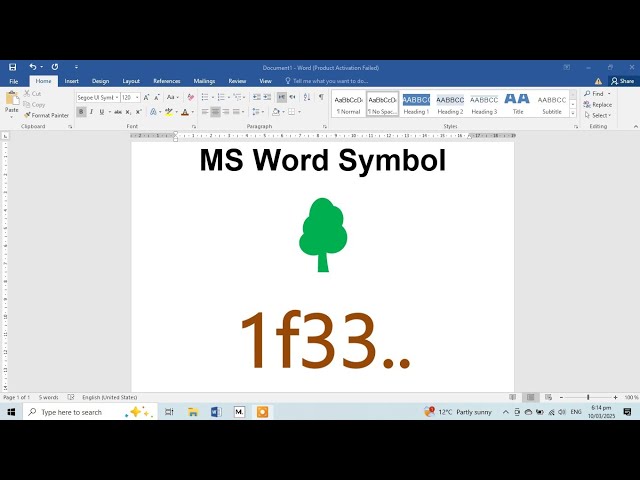Clear all formatting with the eraser icon
Image resolution: width=640 pixels, height=480 pixels.
pyautogui.click(x=191, y=98)
